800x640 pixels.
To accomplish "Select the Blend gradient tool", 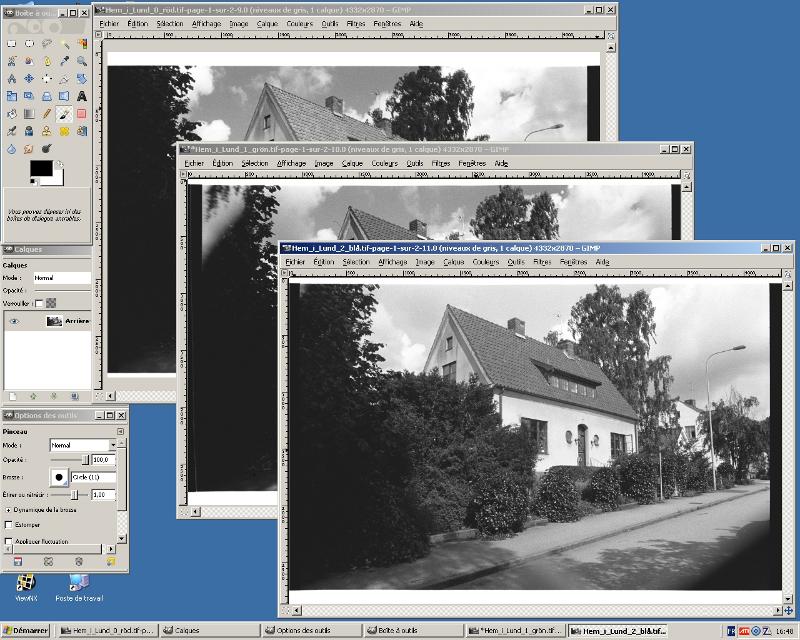I will tap(29, 113).
